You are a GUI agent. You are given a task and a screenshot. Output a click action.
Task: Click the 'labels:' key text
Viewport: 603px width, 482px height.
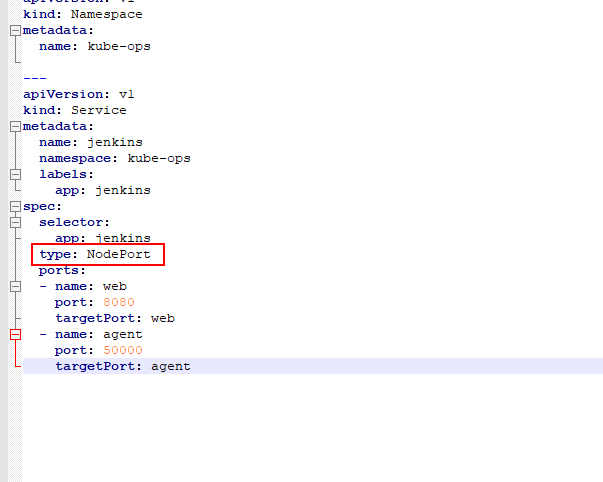pyautogui.click(x=67, y=175)
